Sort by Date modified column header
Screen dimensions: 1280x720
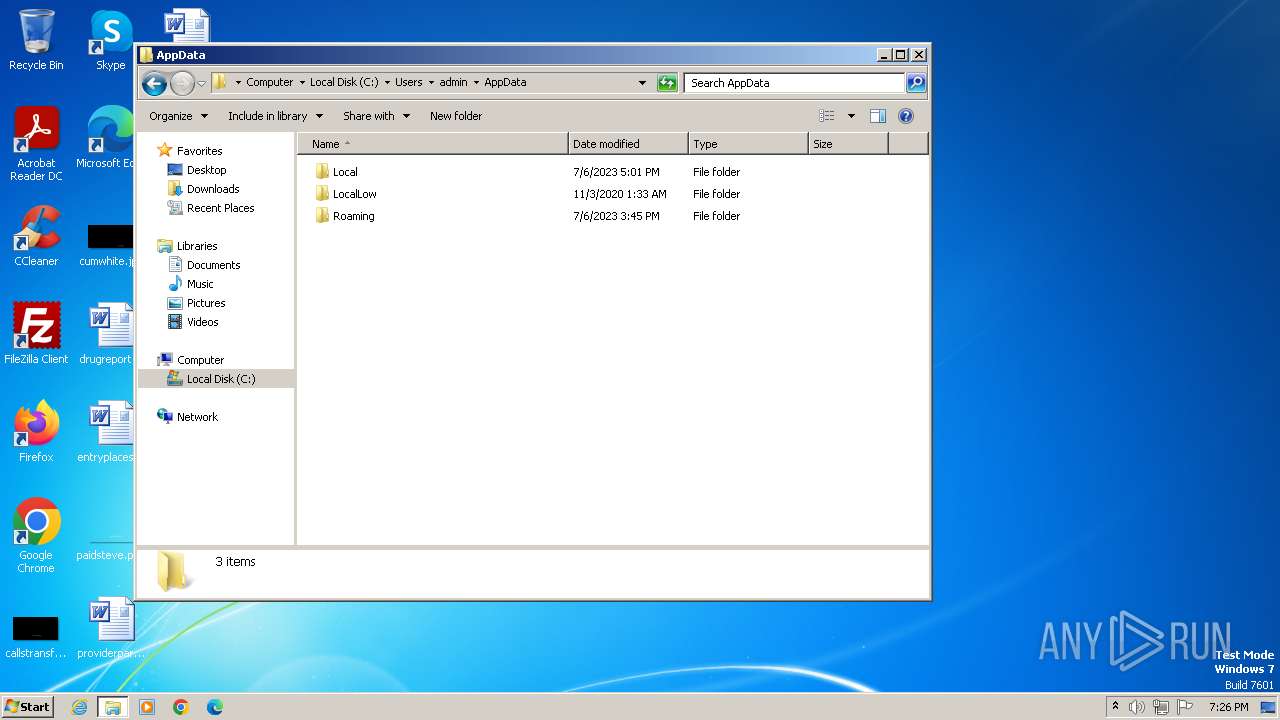pos(628,144)
